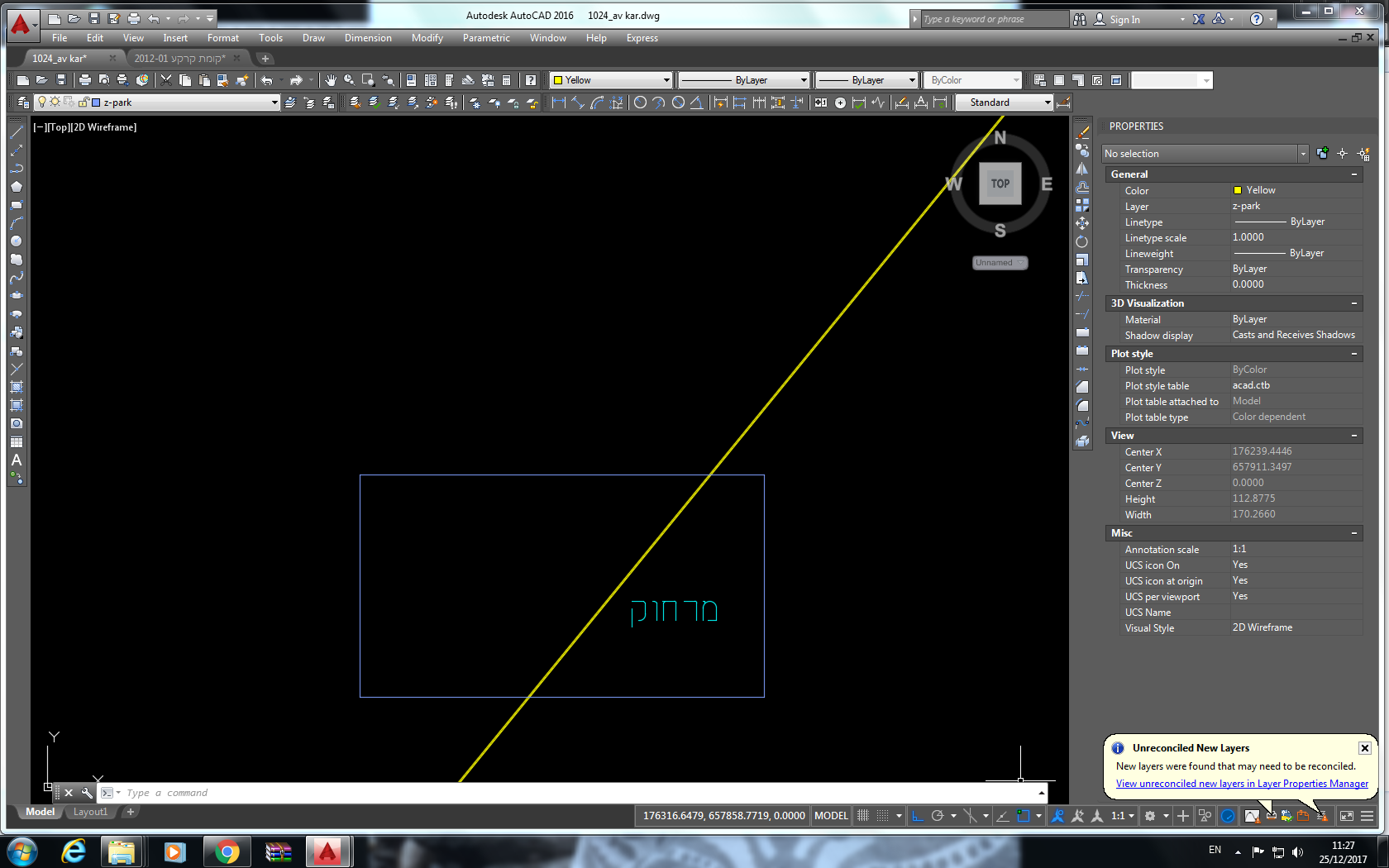Click the Center Mark dimension icon
Image resolution: width=1389 pixels, height=868 pixels.
point(840,103)
